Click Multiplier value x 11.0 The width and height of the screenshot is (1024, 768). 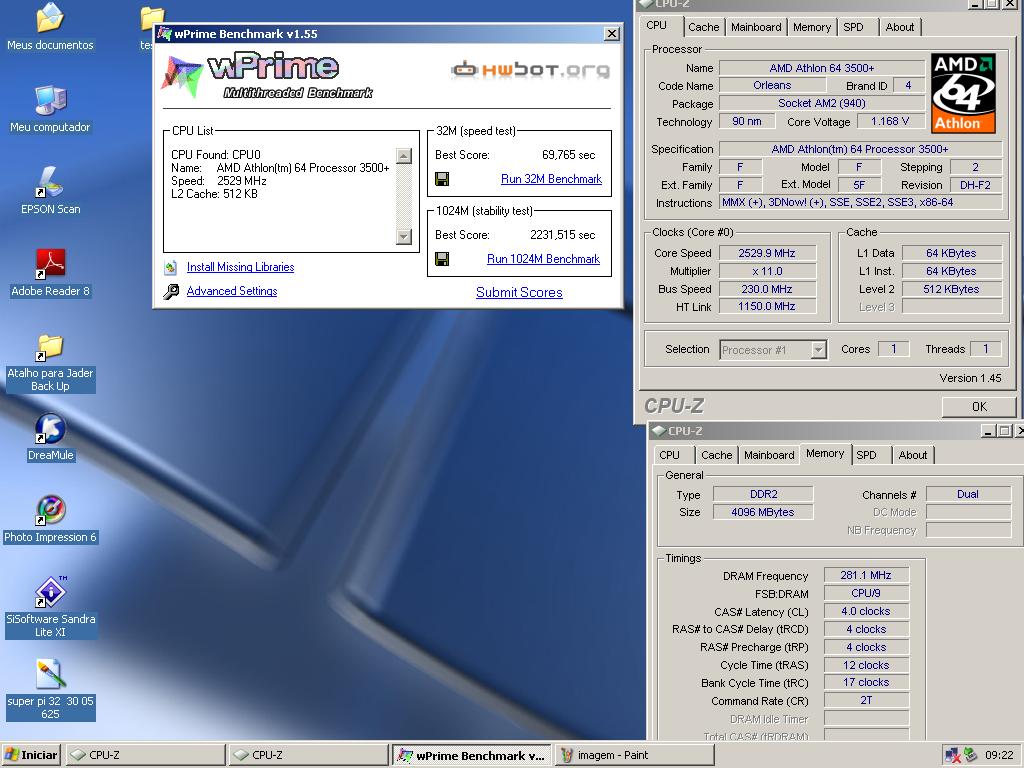tap(767, 271)
